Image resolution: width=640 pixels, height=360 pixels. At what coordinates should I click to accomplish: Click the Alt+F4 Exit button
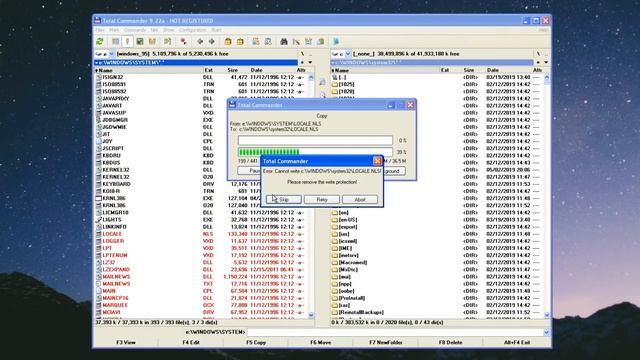(517, 342)
